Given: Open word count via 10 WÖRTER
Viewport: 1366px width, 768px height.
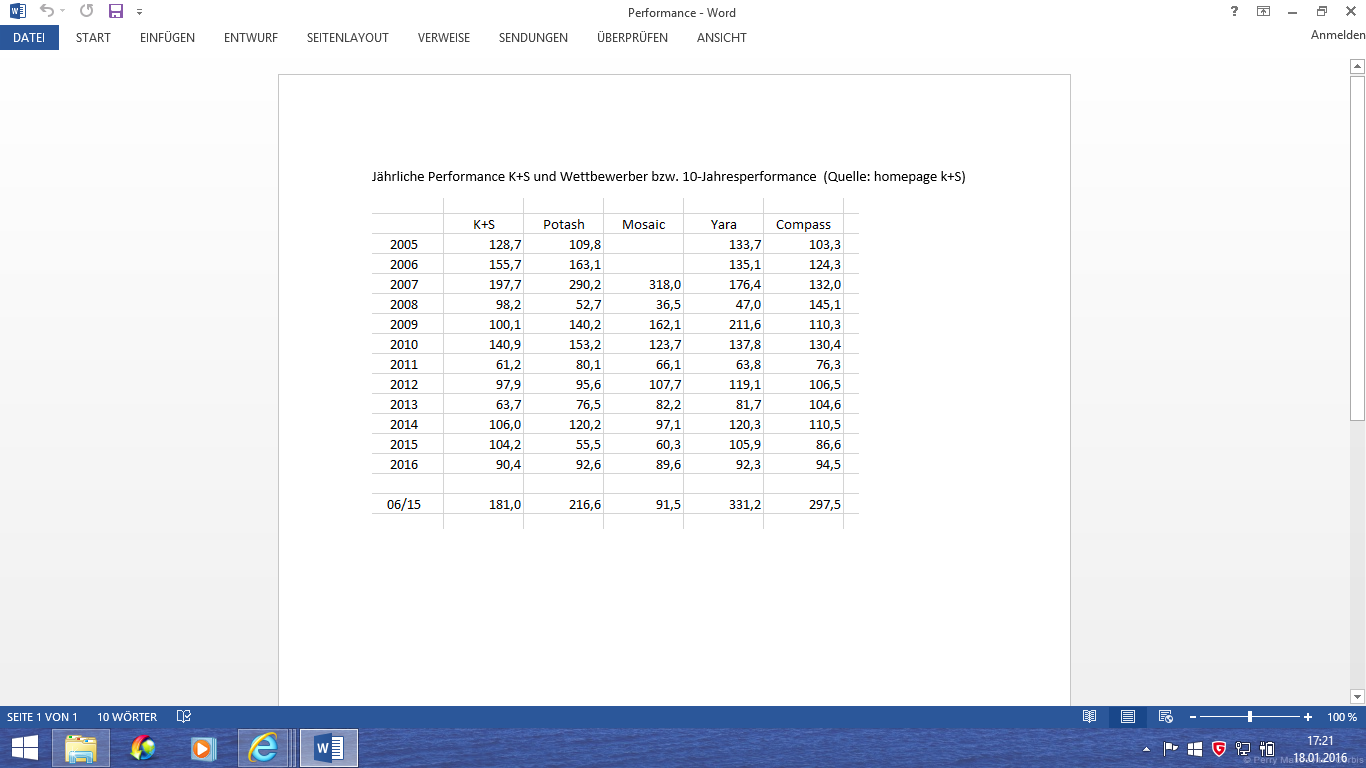Looking at the screenshot, I should pyautogui.click(x=127, y=717).
